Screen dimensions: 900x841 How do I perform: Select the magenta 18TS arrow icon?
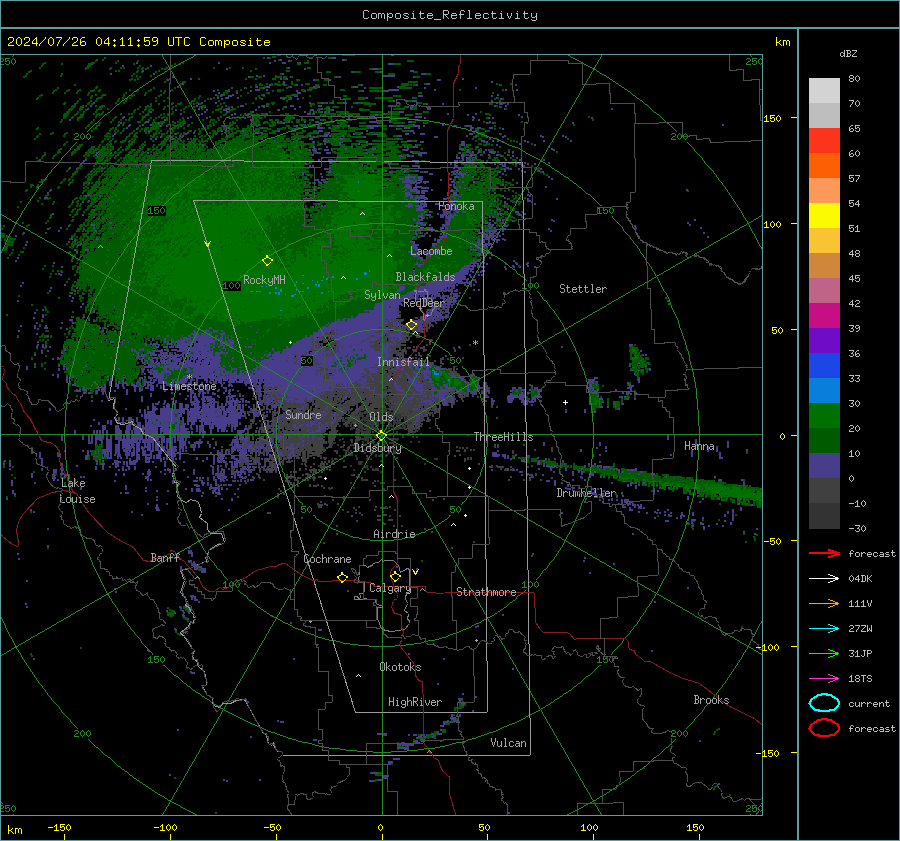(x=824, y=679)
